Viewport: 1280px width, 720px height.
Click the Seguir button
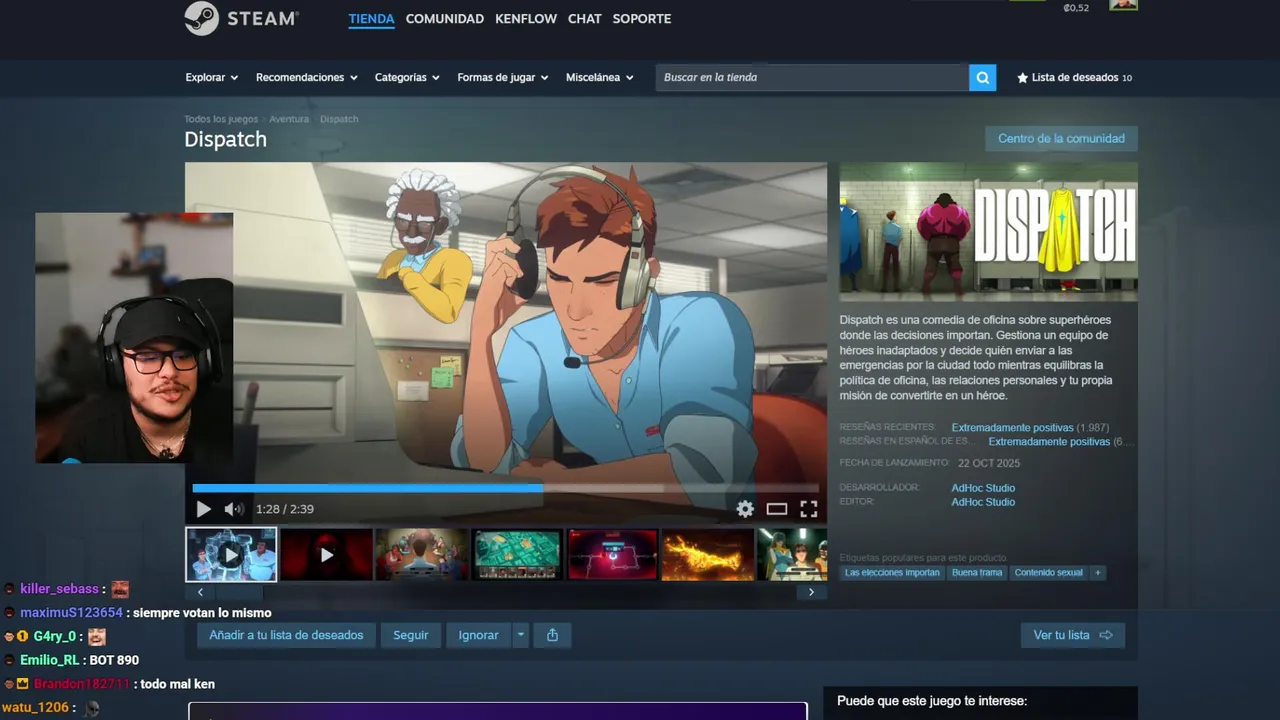[x=411, y=635]
